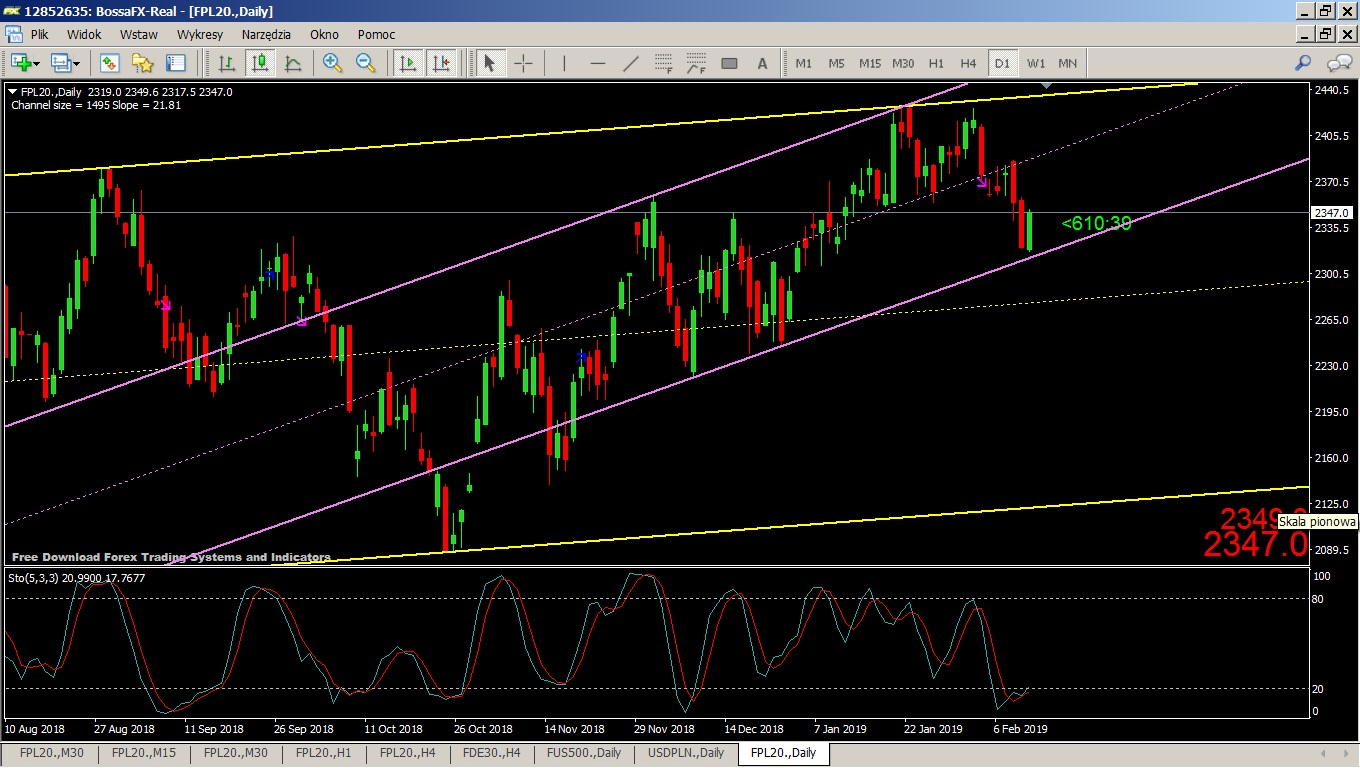The image size is (1360, 768).
Task: Insert a horizontal line on the chart
Action: [x=598, y=63]
